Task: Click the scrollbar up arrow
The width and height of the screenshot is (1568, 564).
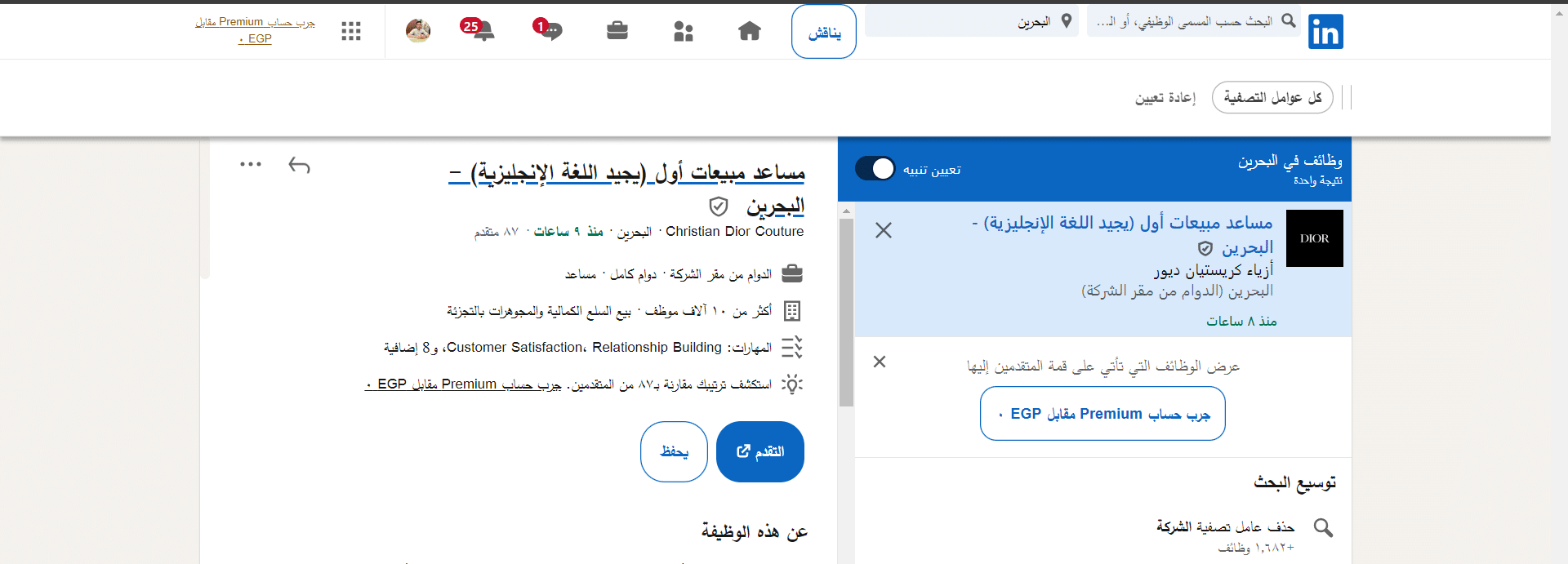Action: click(846, 211)
